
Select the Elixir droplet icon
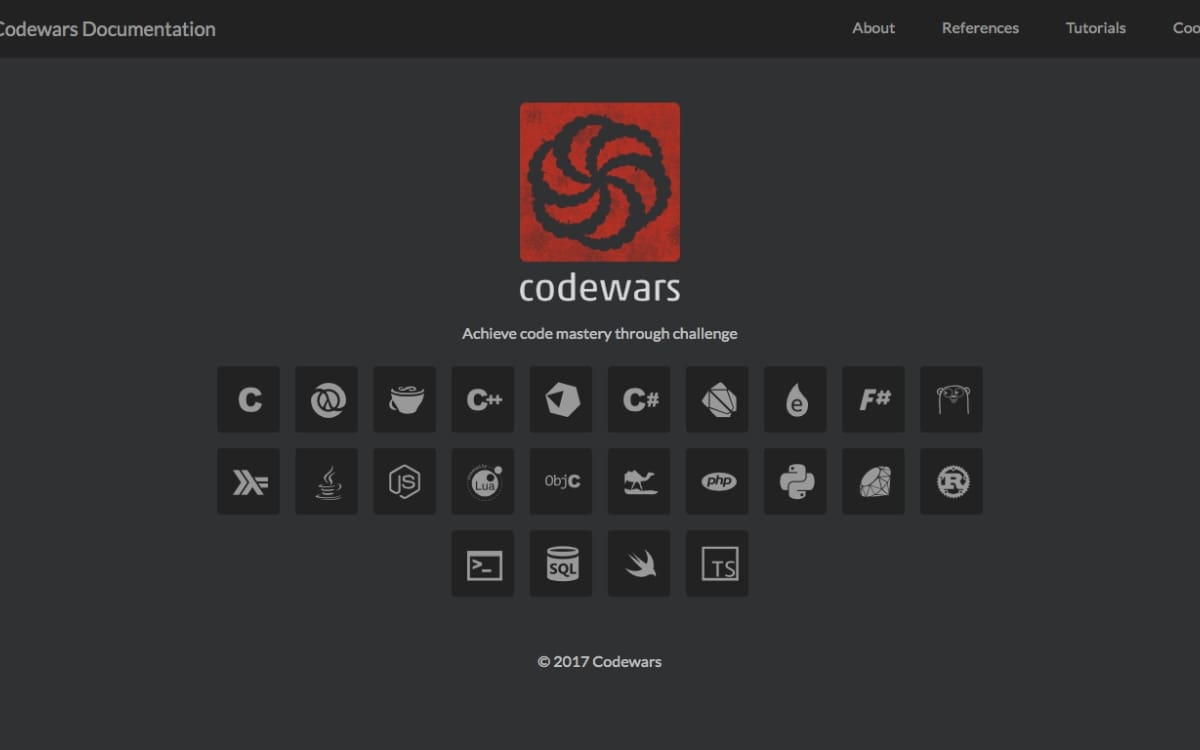[x=794, y=399]
